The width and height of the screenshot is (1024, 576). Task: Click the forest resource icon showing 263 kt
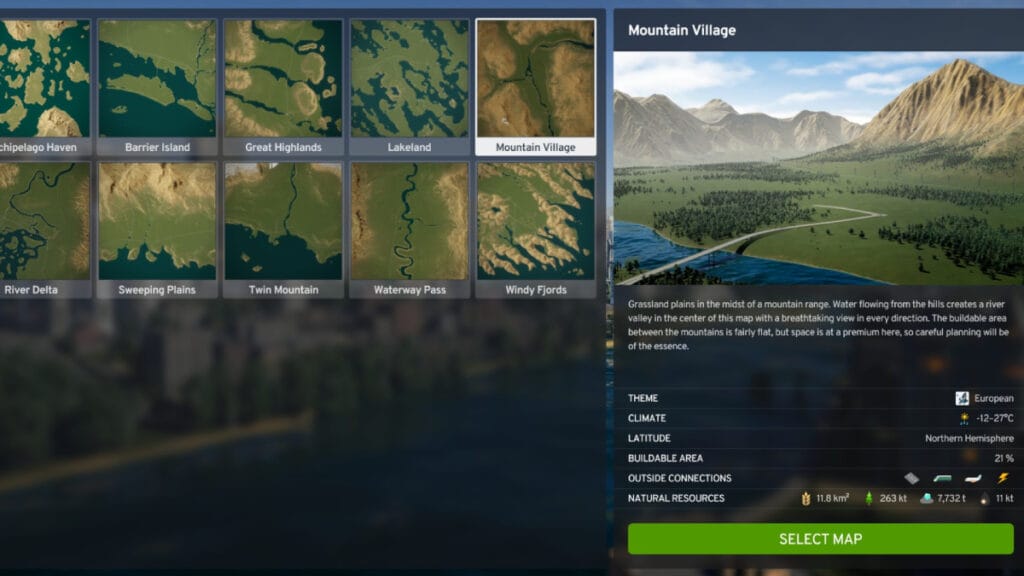pos(870,497)
